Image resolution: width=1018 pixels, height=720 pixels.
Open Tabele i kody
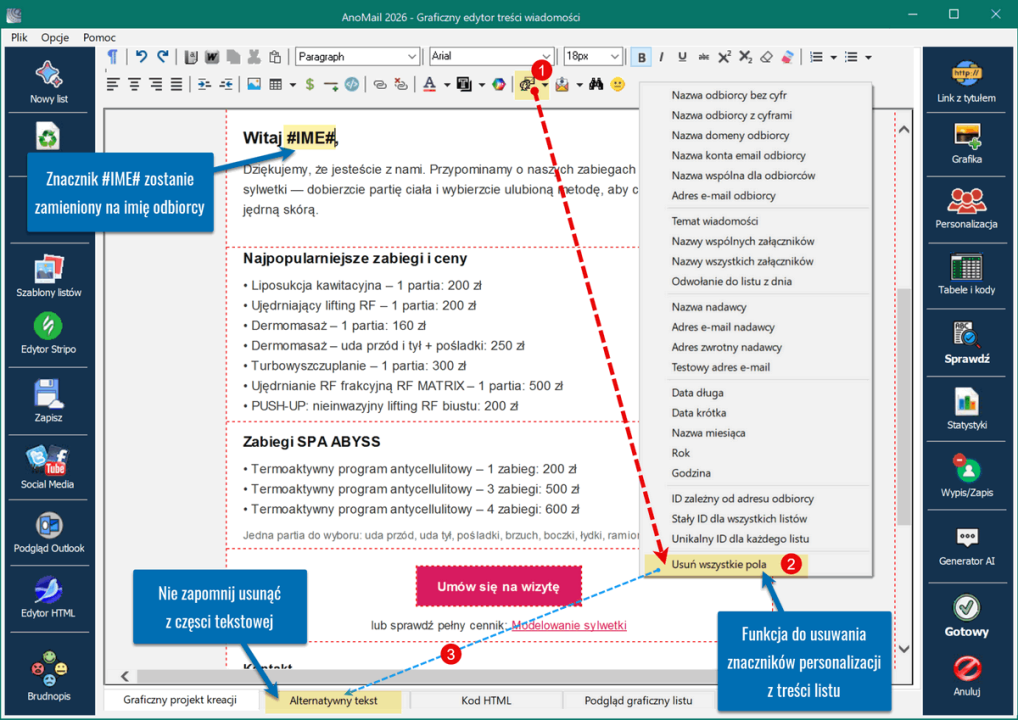tap(966, 275)
